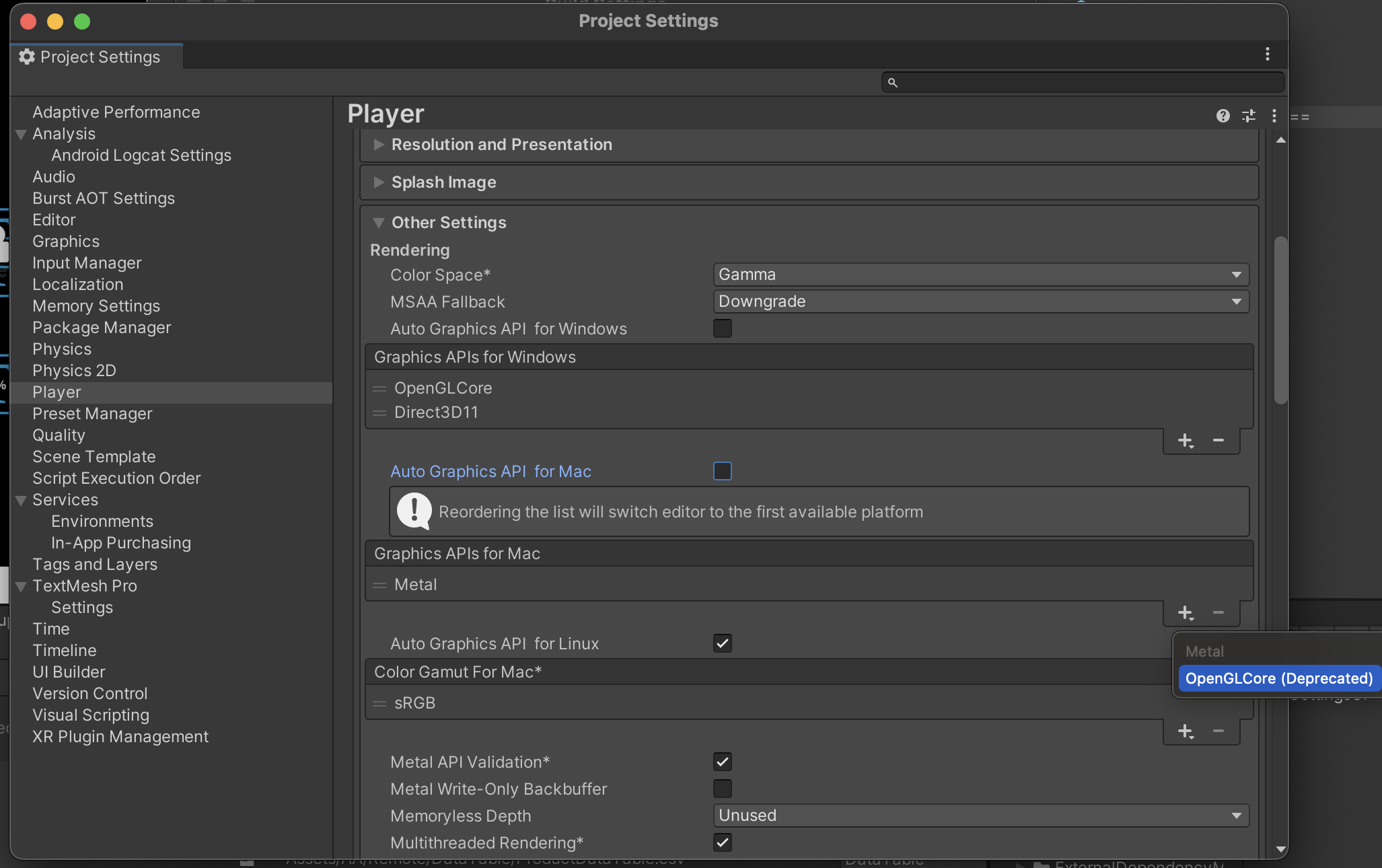Click plus under Graphics APIs for Windows

[x=1186, y=441]
